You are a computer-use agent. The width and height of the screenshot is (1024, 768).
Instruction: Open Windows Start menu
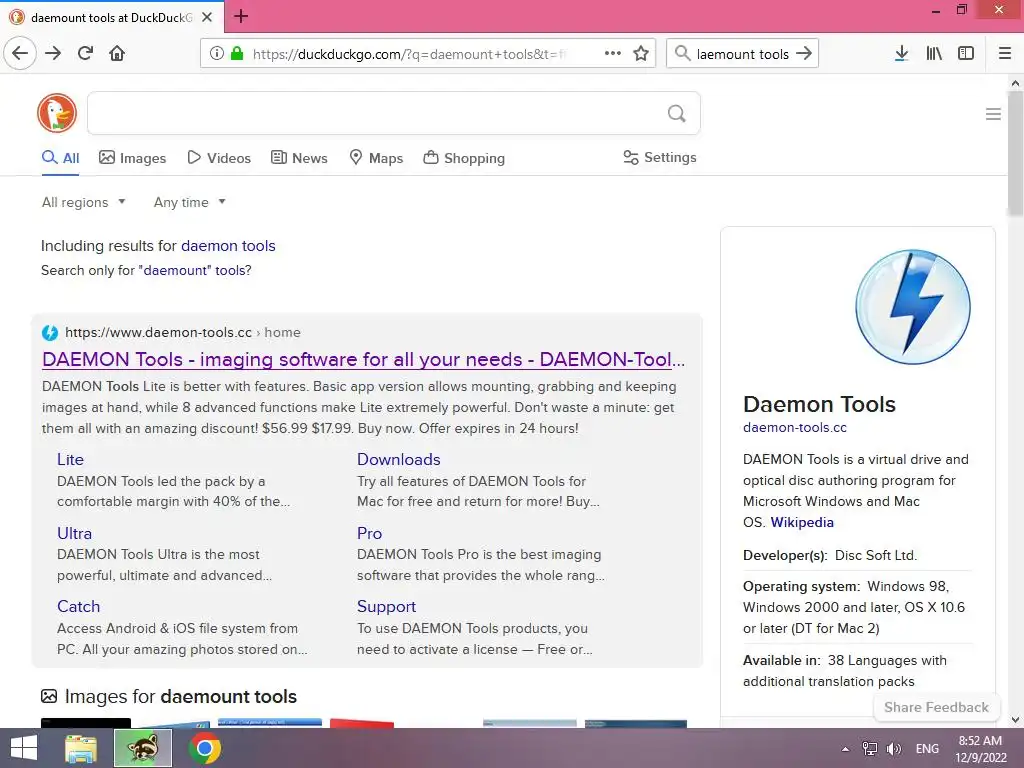click(24, 748)
